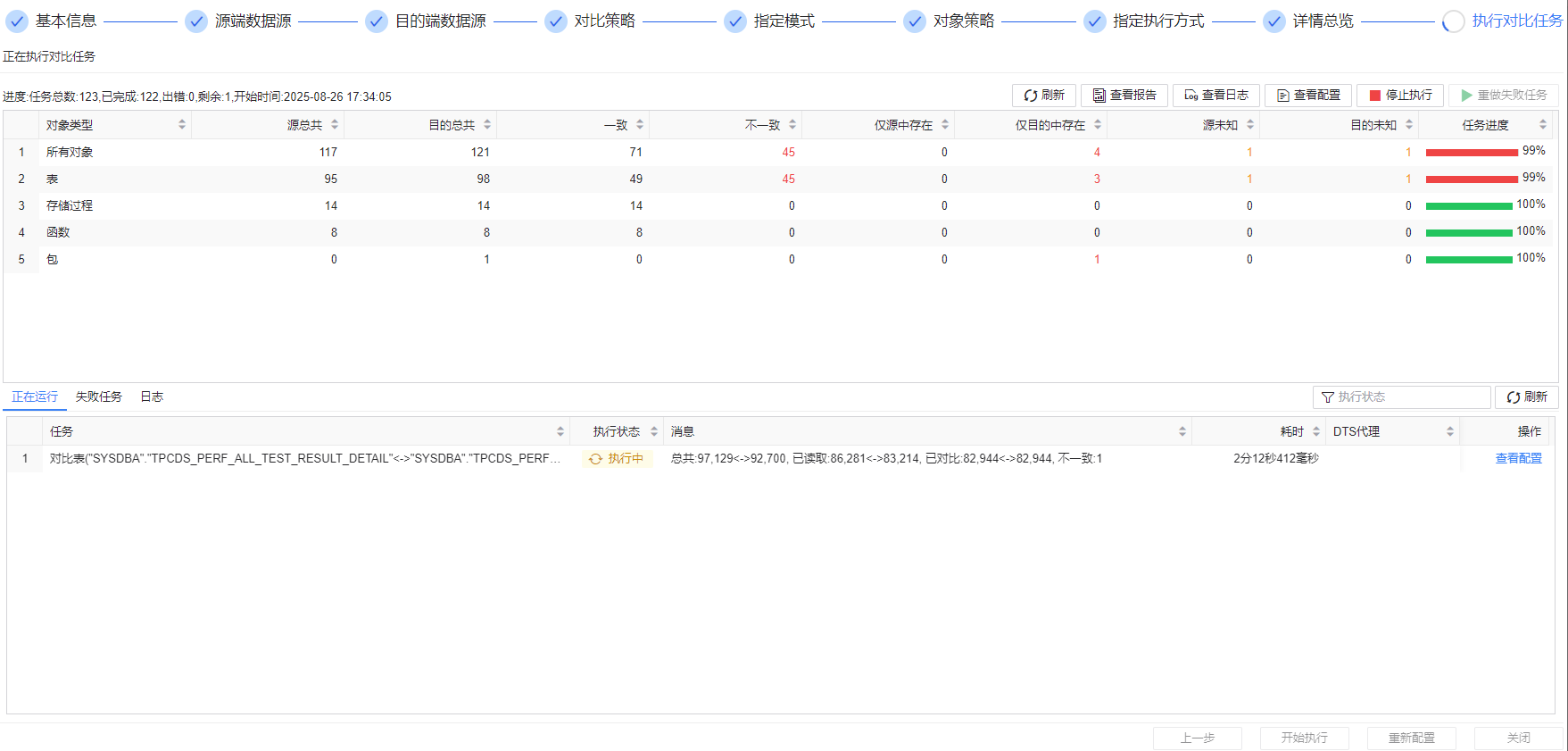The image size is (1568, 751).
Task: Refresh running tasks with lower 刷新
Action: click(x=1527, y=397)
